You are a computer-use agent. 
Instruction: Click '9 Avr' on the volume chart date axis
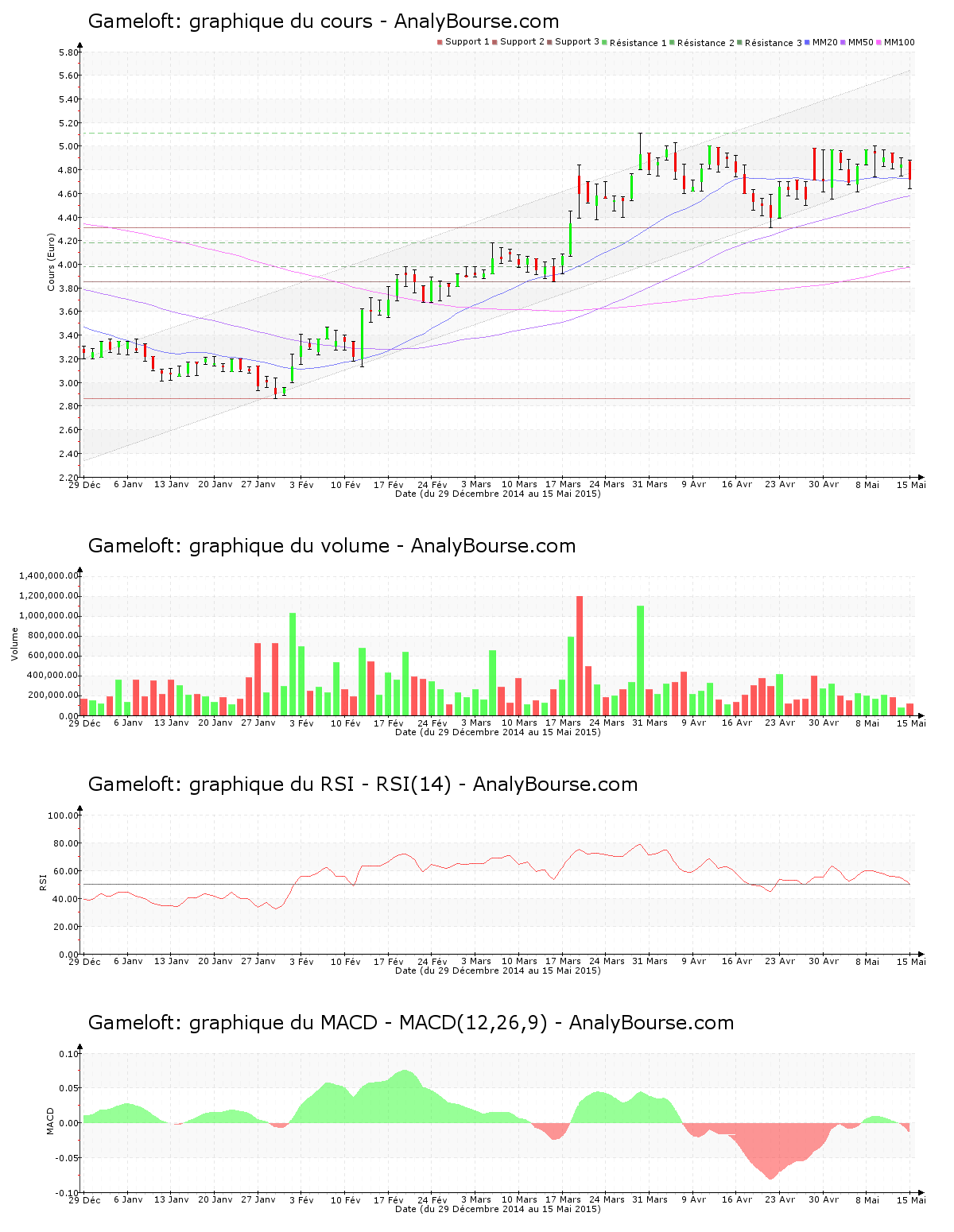693,723
